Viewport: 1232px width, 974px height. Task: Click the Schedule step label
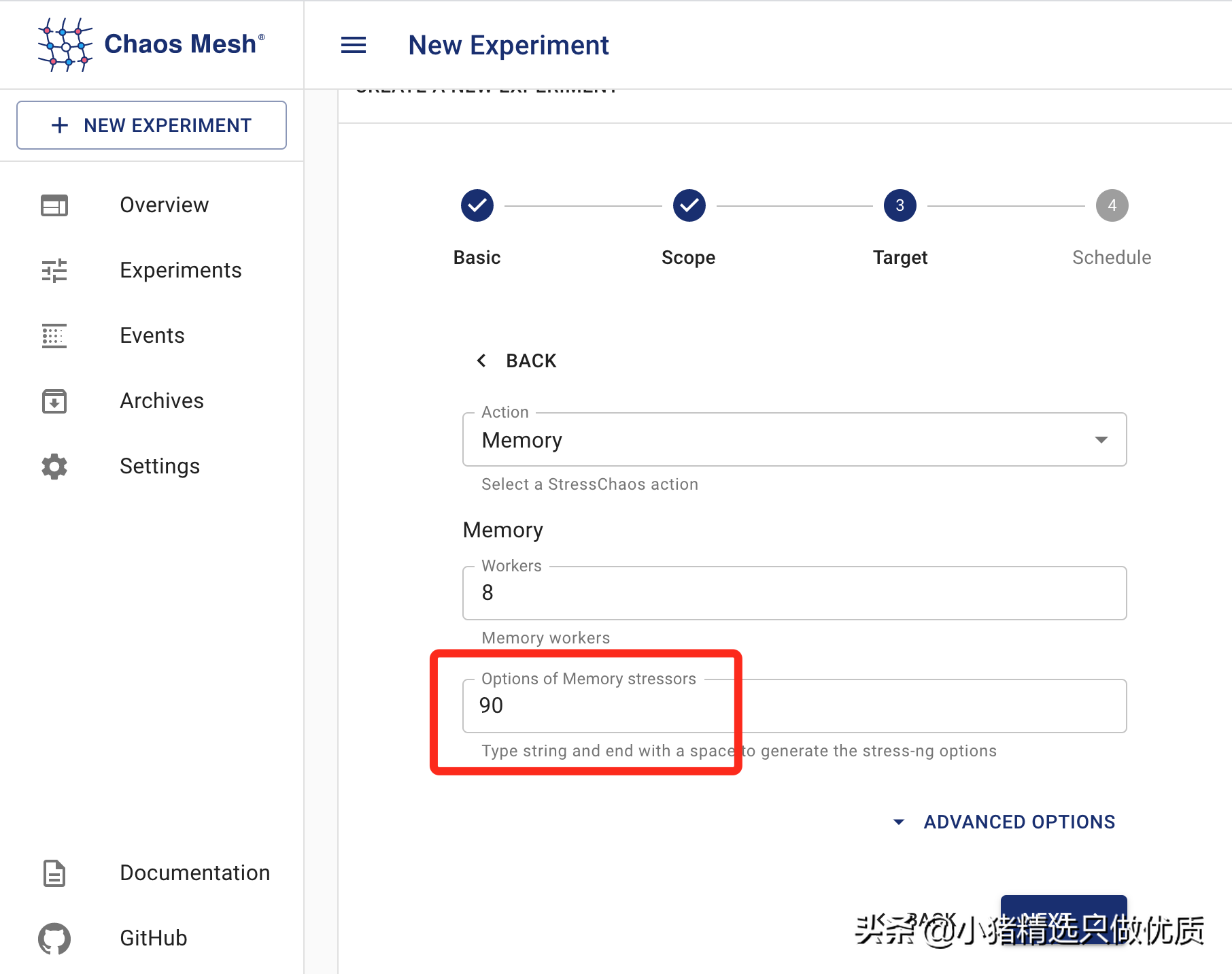click(1112, 258)
